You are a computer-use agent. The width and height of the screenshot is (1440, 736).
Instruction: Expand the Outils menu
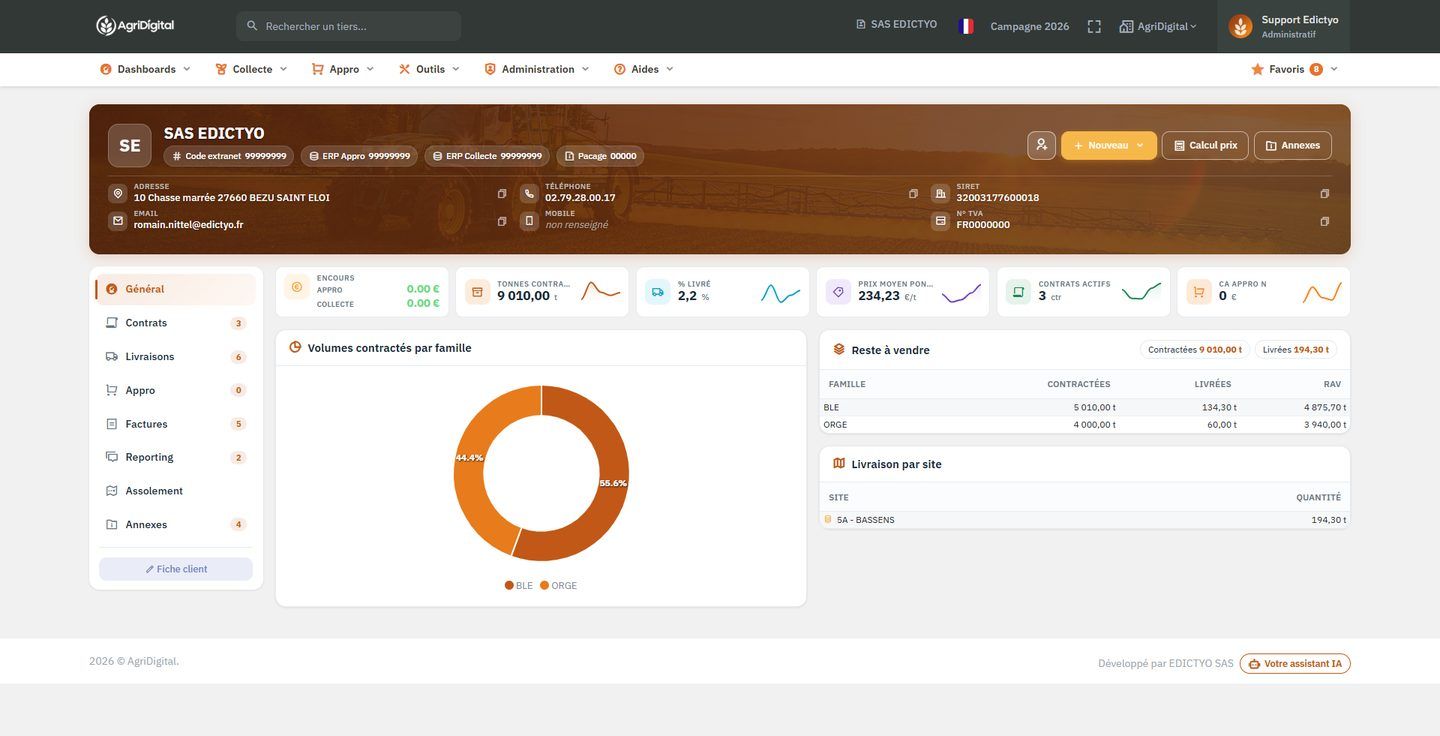pos(429,69)
